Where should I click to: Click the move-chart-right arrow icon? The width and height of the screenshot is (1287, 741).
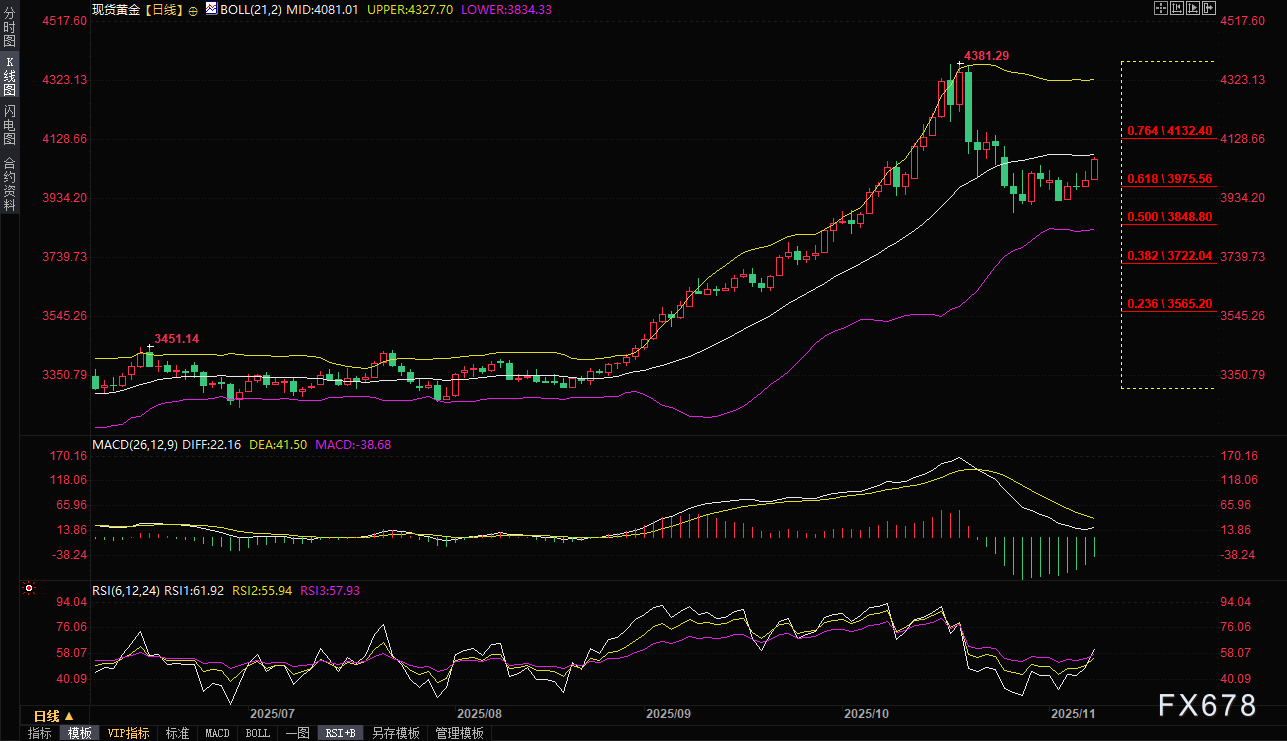1210,8
